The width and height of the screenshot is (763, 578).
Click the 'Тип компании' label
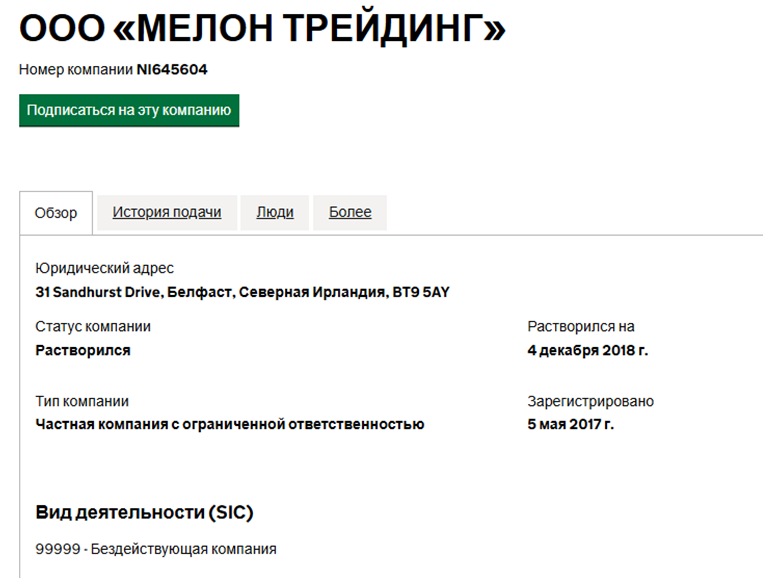point(82,401)
